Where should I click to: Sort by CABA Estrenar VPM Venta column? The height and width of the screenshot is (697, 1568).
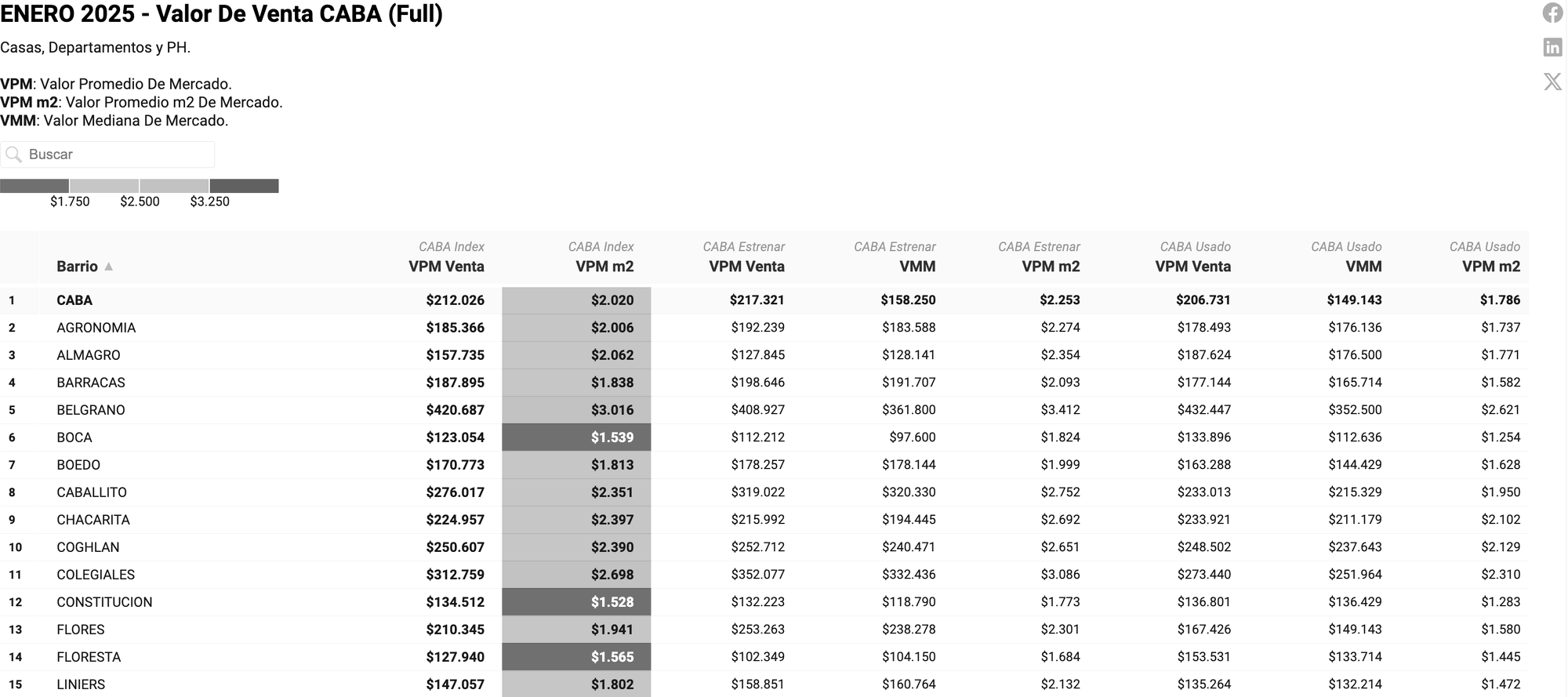pos(746,267)
